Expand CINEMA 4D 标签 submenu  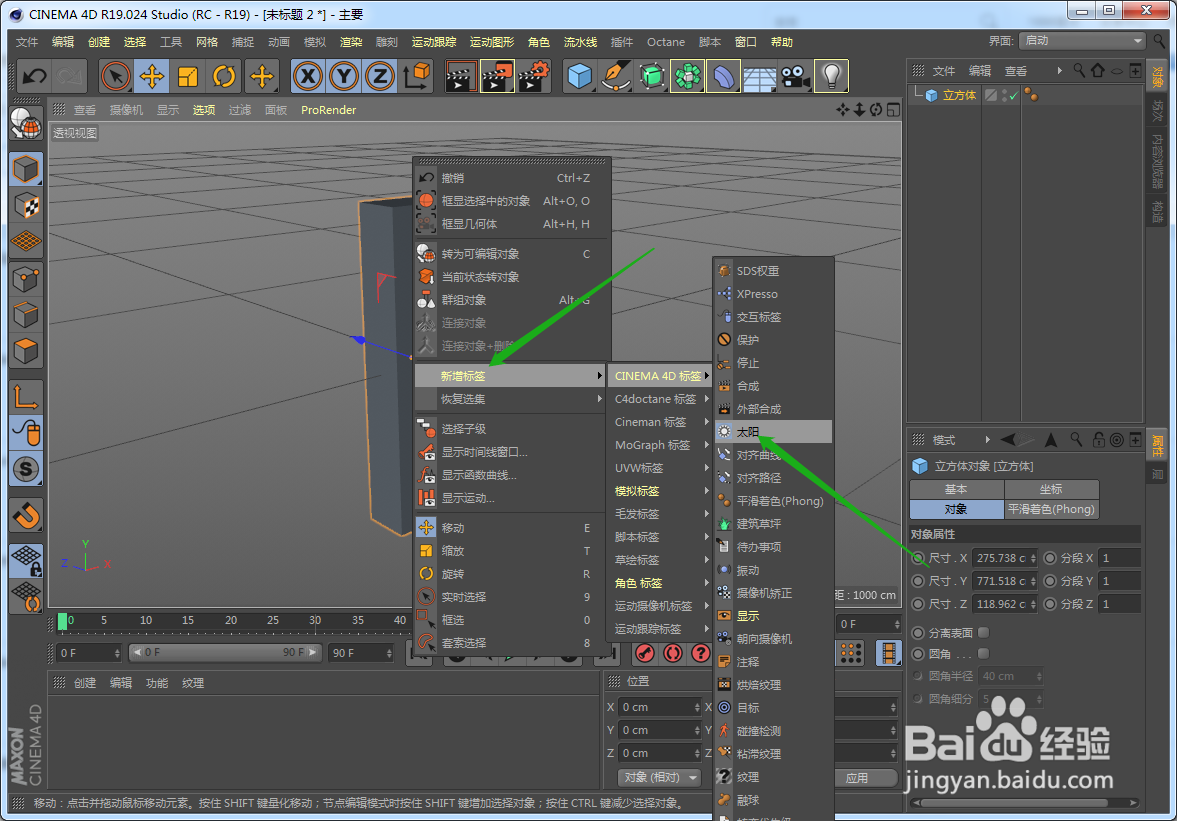pos(661,375)
